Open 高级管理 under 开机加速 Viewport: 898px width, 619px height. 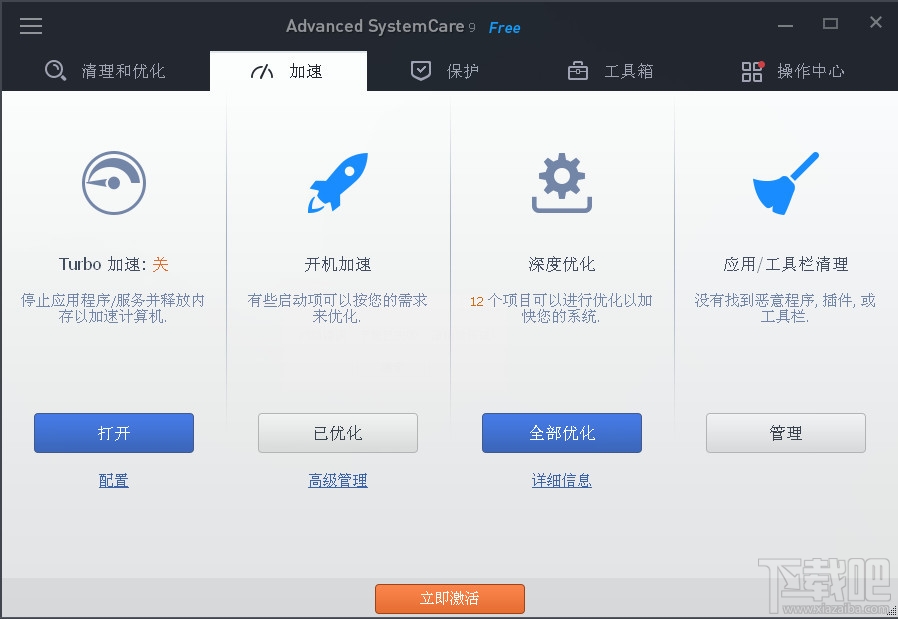[x=337, y=480]
